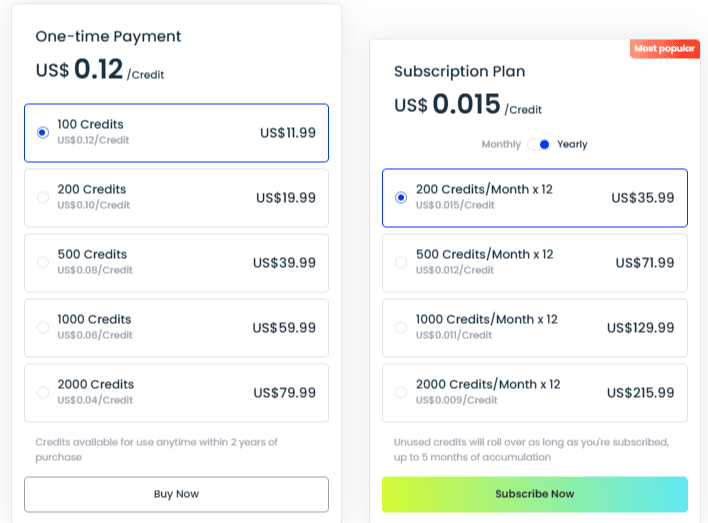Select the 100 Credits radio button
Image resolution: width=708 pixels, height=523 pixels.
coord(43,132)
